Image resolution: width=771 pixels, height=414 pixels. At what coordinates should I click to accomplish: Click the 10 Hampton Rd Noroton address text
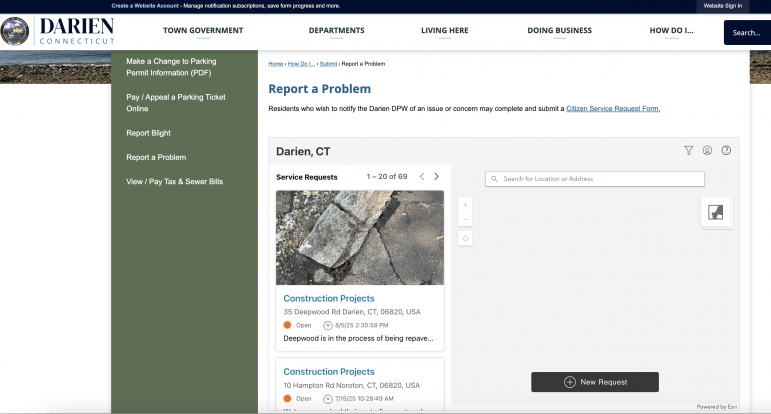[x=352, y=385]
